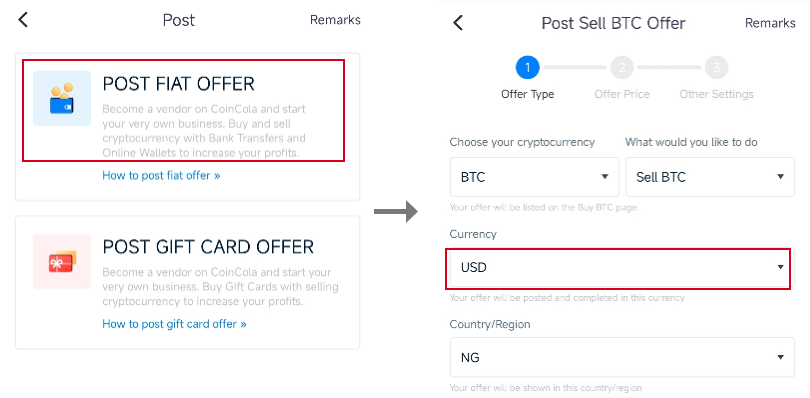Image resolution: width=810 pixels, height=398 pixels.
Task: Choose POST FIAT OFFER heading
Action: (x=179, y=84)
